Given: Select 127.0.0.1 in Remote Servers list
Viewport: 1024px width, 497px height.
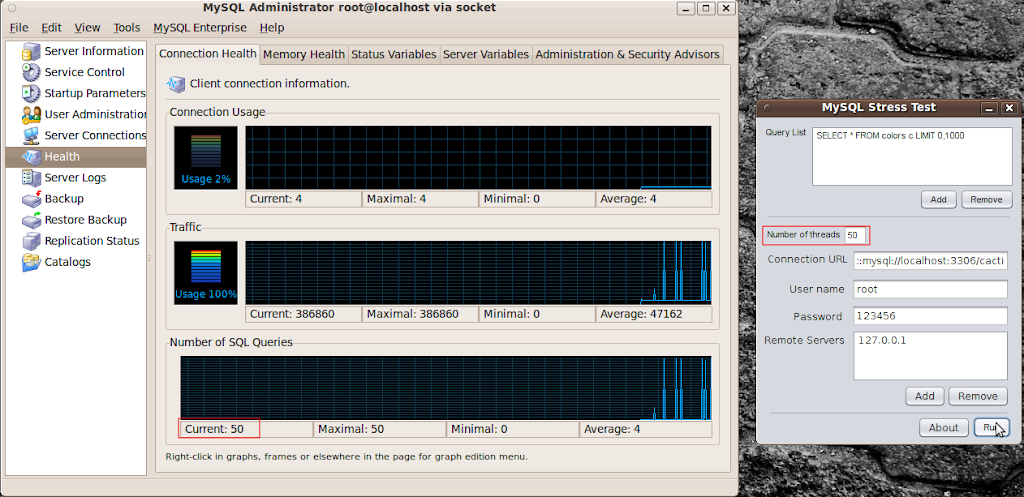Looking at the screenshot, I should pos(881,340).
